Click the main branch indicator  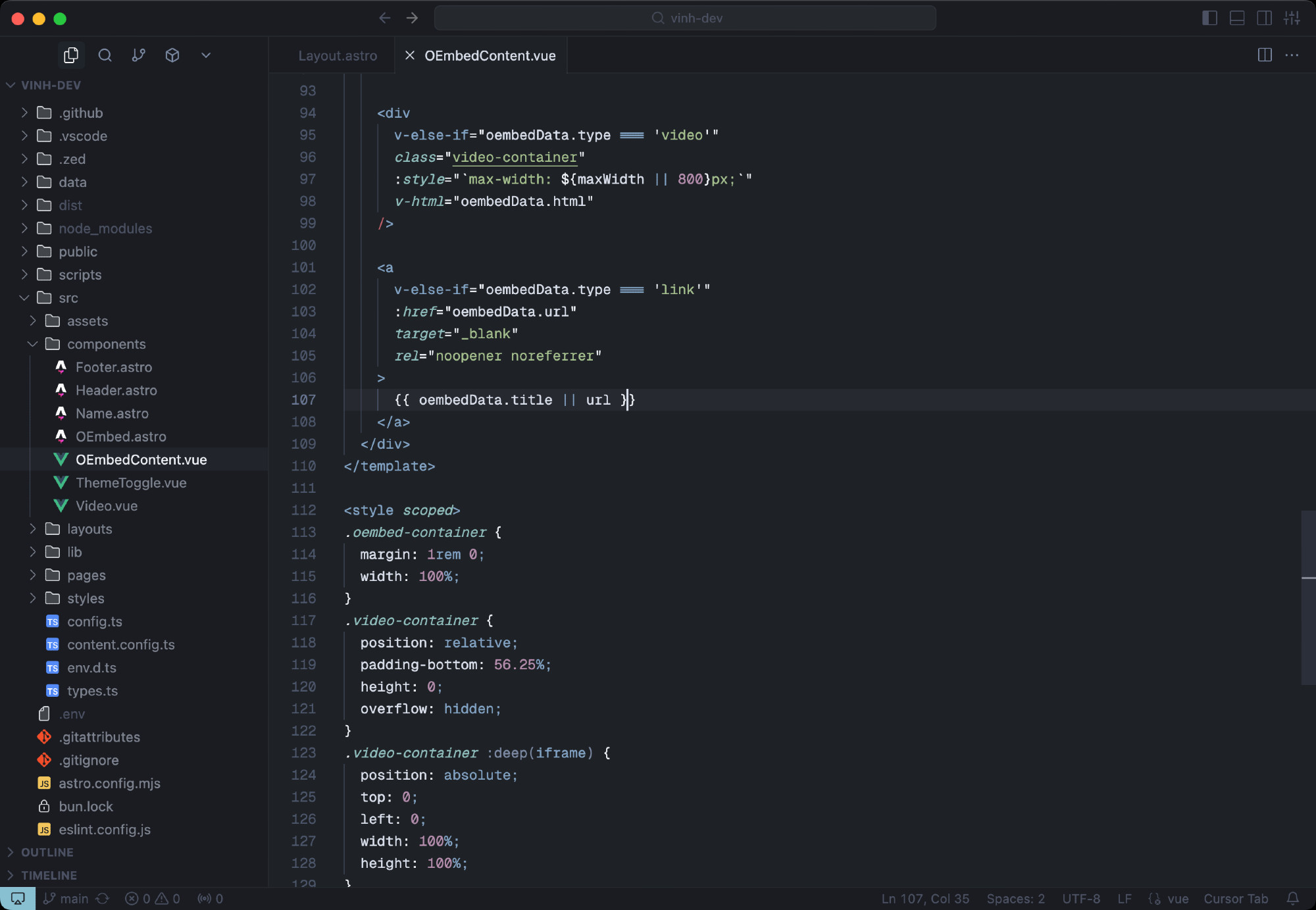pos(66,899)
